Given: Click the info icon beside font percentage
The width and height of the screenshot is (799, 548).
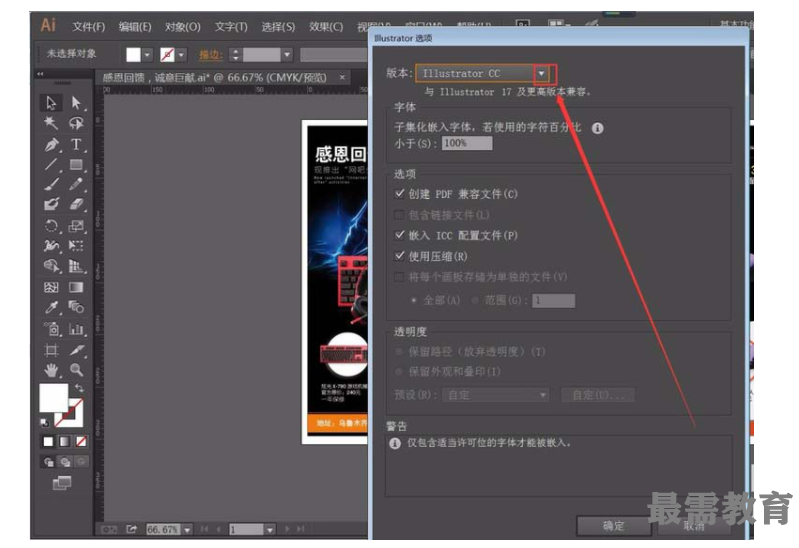Looking at the screenshot, I should [x=597, y=128].
